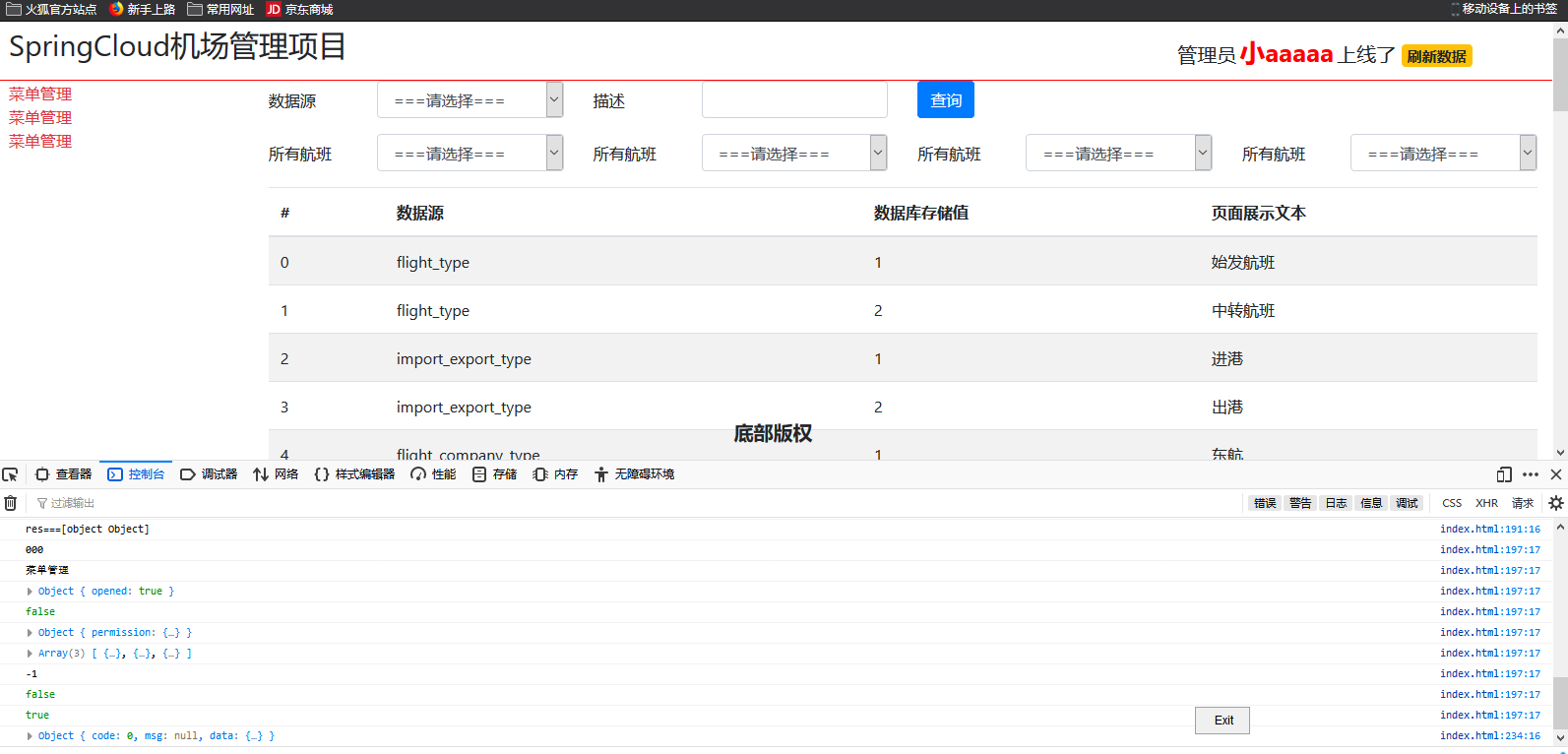Expand Array(3) console entry
1568x754 pixels.
click(30, 654)
